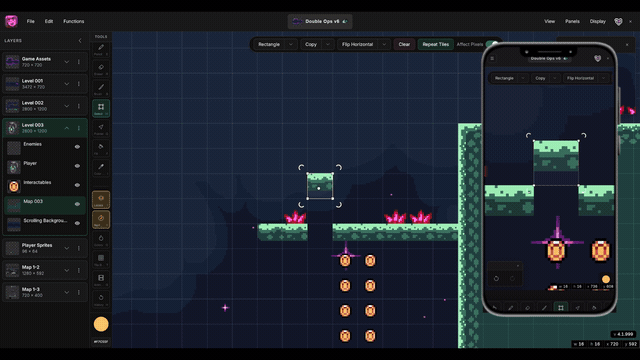Pick the Fill bucket tool

101,148
